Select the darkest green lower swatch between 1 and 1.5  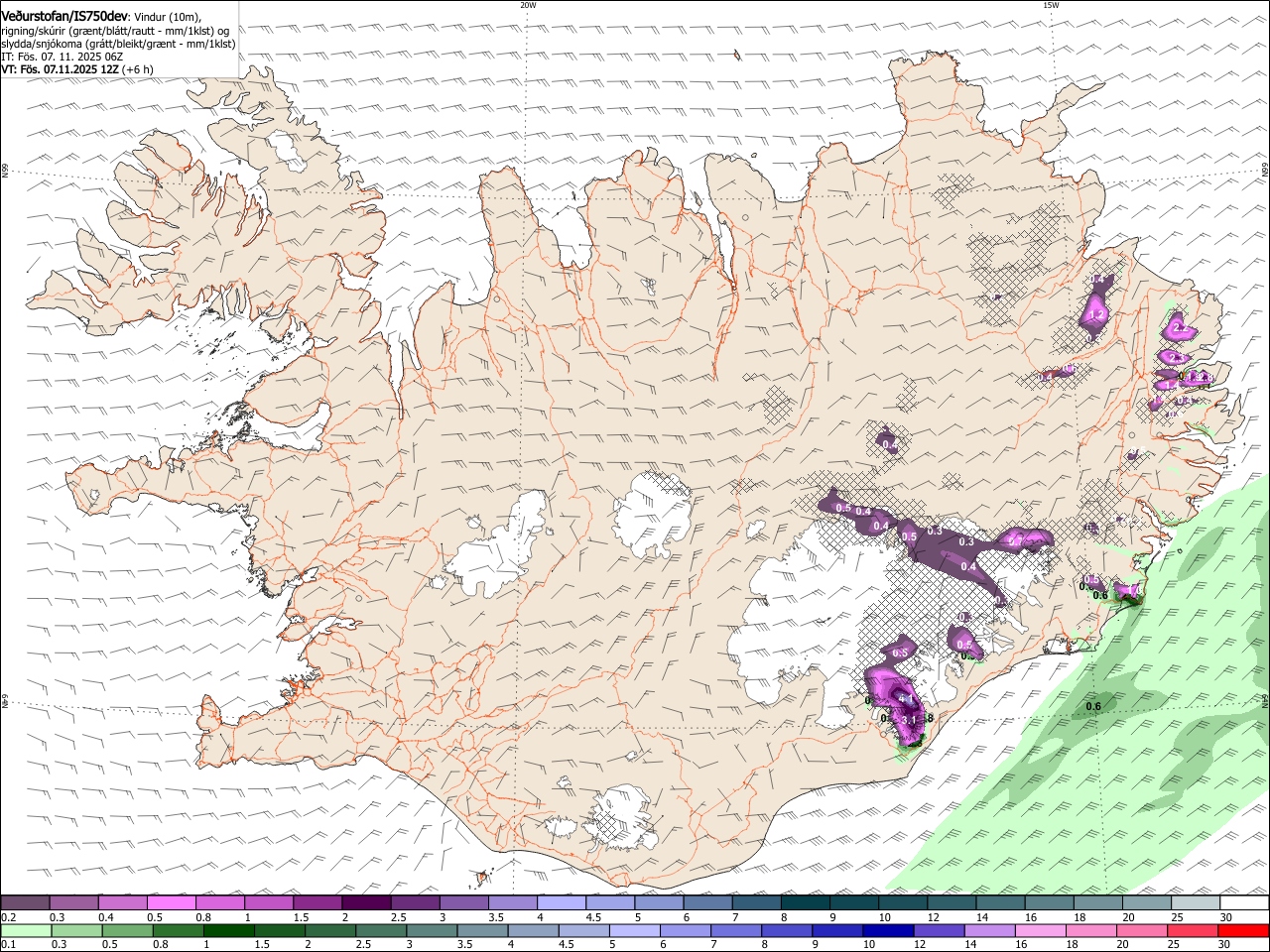click(228, 931)
